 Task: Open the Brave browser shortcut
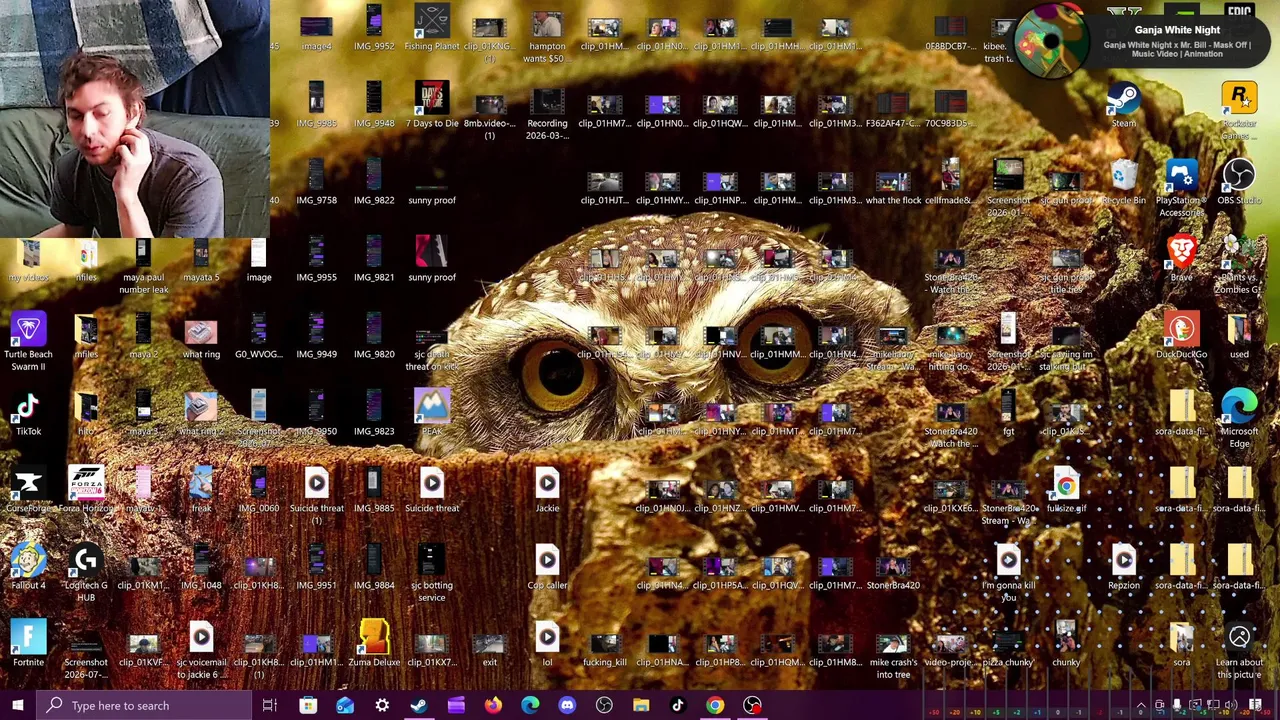click(x=1182, y=259)
